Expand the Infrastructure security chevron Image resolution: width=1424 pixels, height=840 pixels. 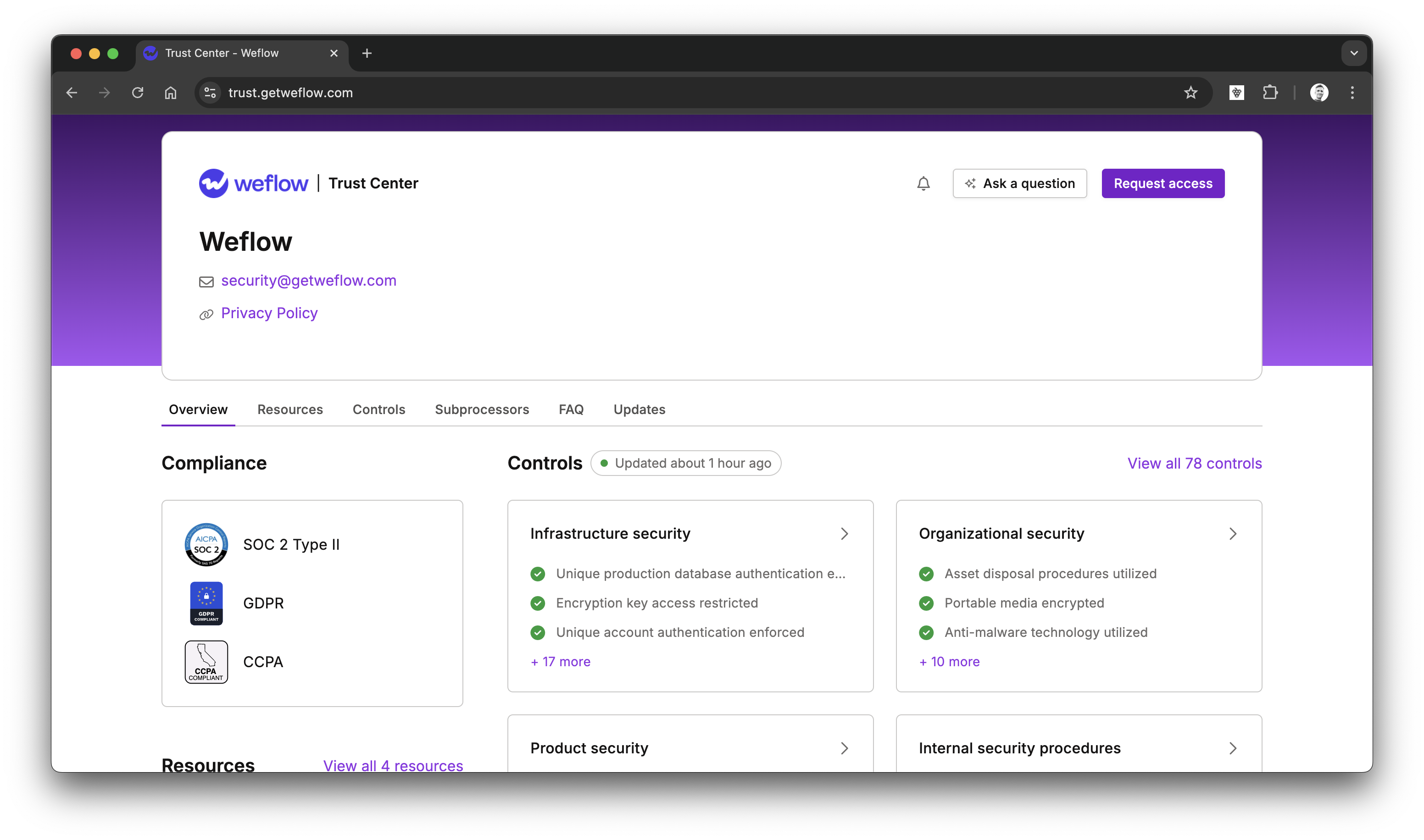(x=844, y=534)
